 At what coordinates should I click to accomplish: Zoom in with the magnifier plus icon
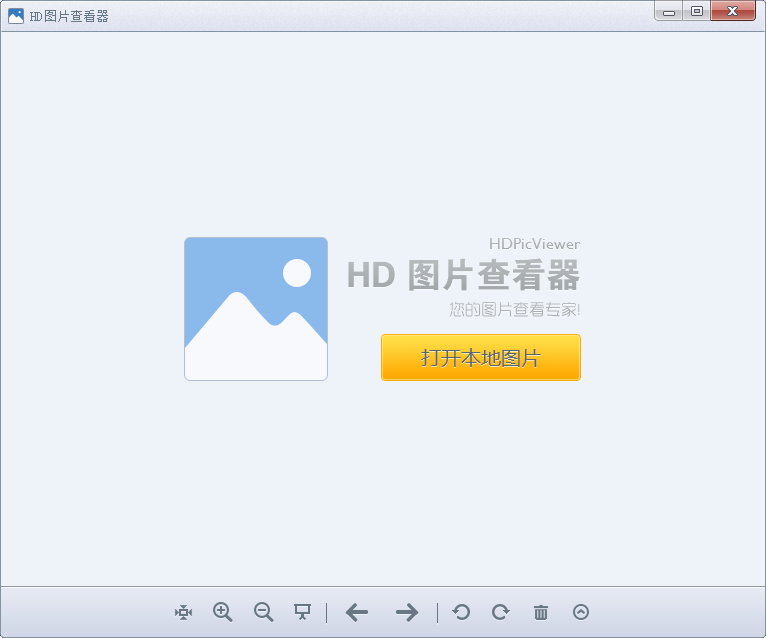[223, 612]
